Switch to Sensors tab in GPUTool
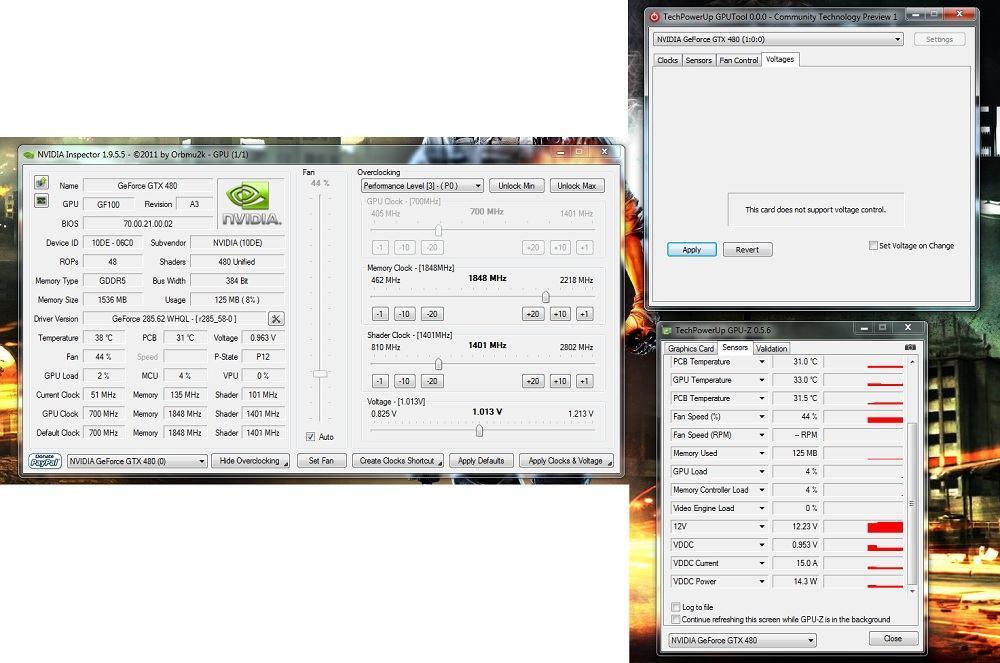This screenshot has height=663, width=1000. 698,60
